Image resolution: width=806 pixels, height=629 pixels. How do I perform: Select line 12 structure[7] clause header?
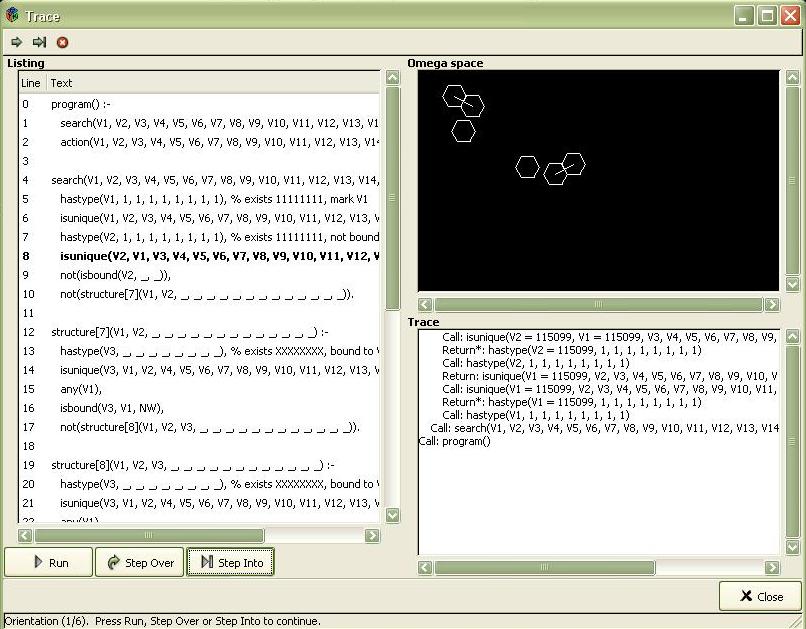(x=199, y=332)
